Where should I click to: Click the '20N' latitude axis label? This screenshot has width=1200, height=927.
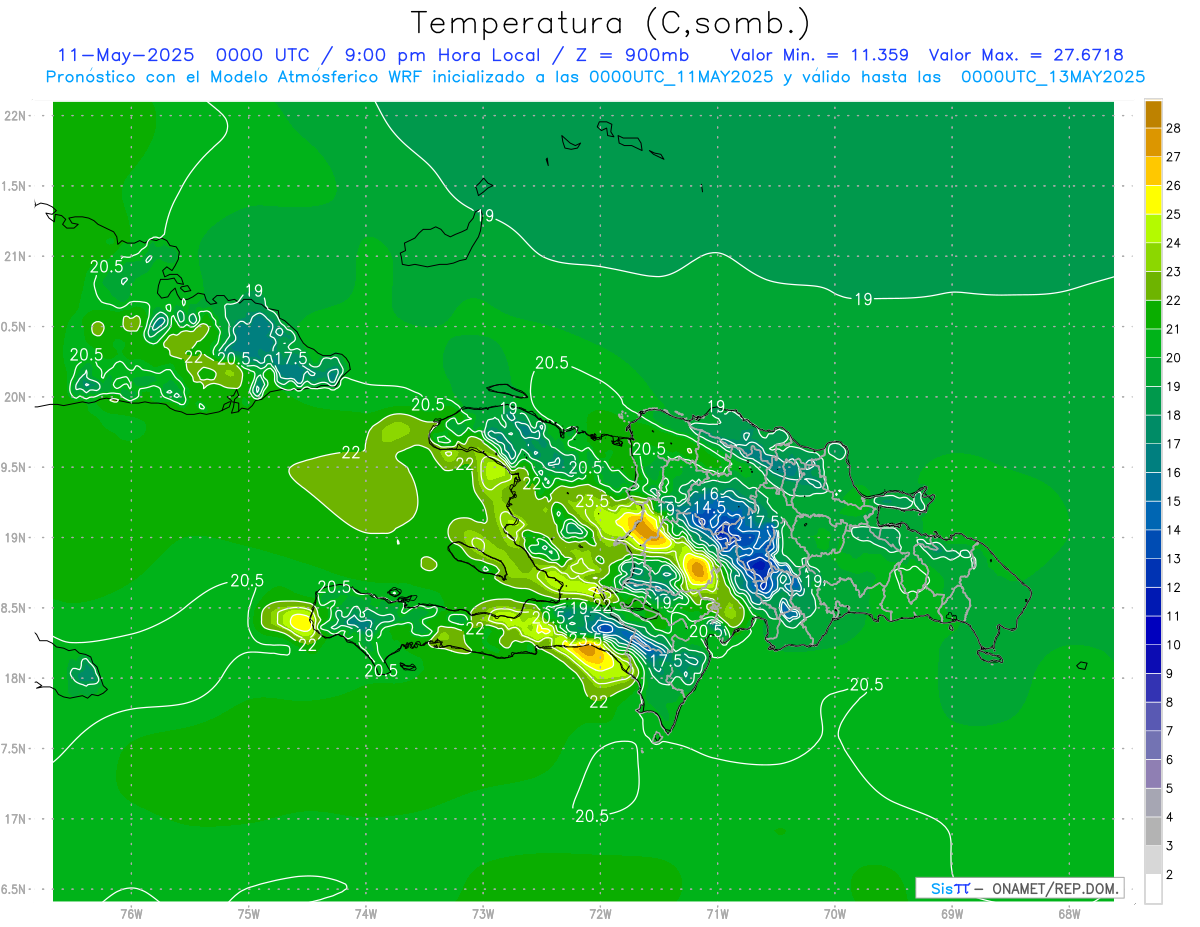click(16, 397)
